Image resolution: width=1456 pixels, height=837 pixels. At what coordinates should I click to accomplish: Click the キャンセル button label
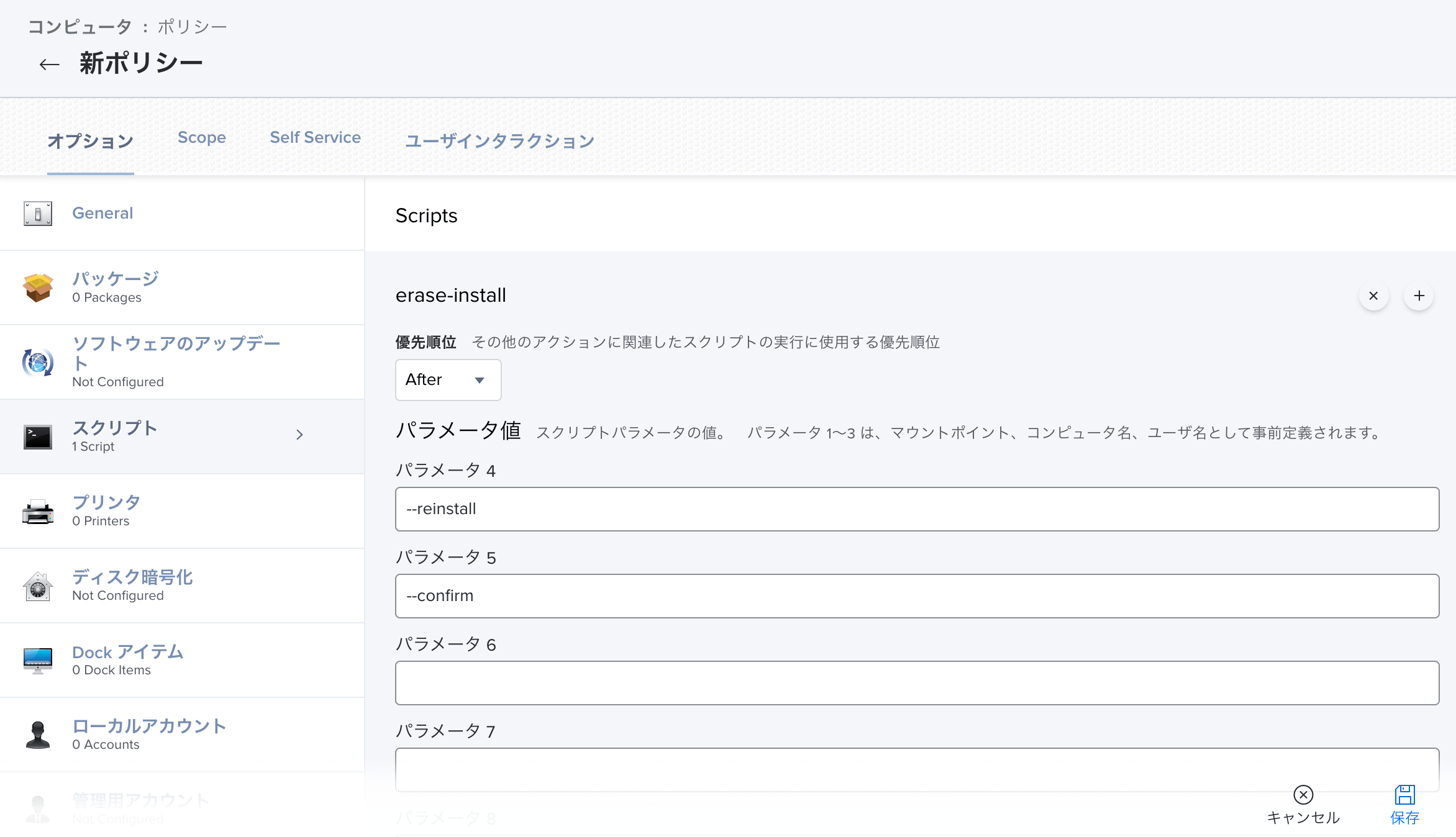pos(1303,817)
